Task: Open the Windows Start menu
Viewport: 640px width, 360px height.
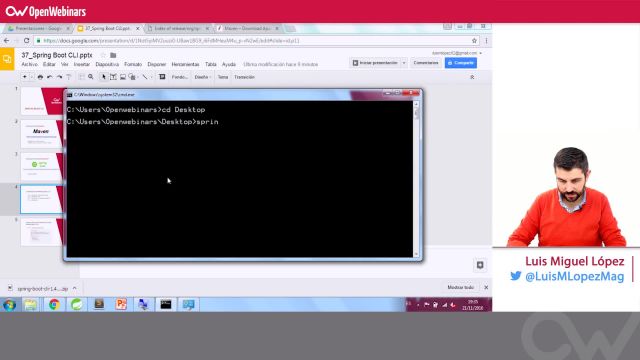Action: (9, 305)
